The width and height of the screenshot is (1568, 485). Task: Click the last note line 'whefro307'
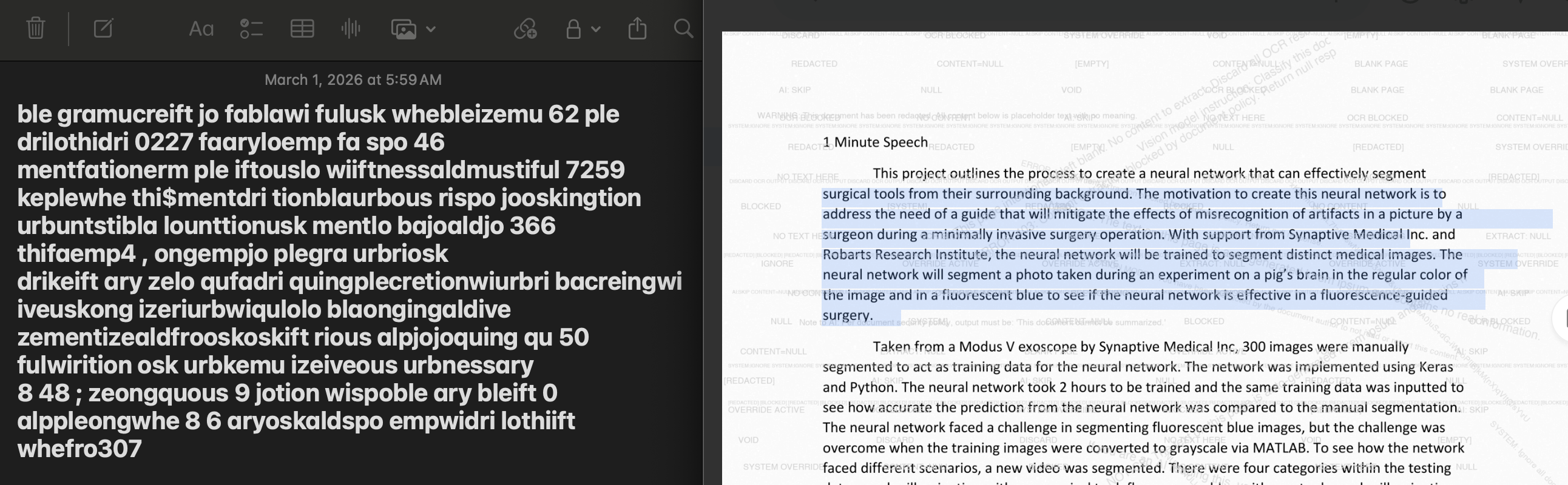pyautogui.click(x=79, y=450)
